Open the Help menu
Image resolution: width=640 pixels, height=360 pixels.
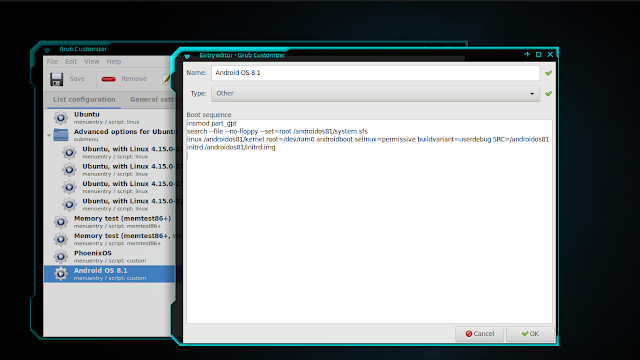pos(114,62)
